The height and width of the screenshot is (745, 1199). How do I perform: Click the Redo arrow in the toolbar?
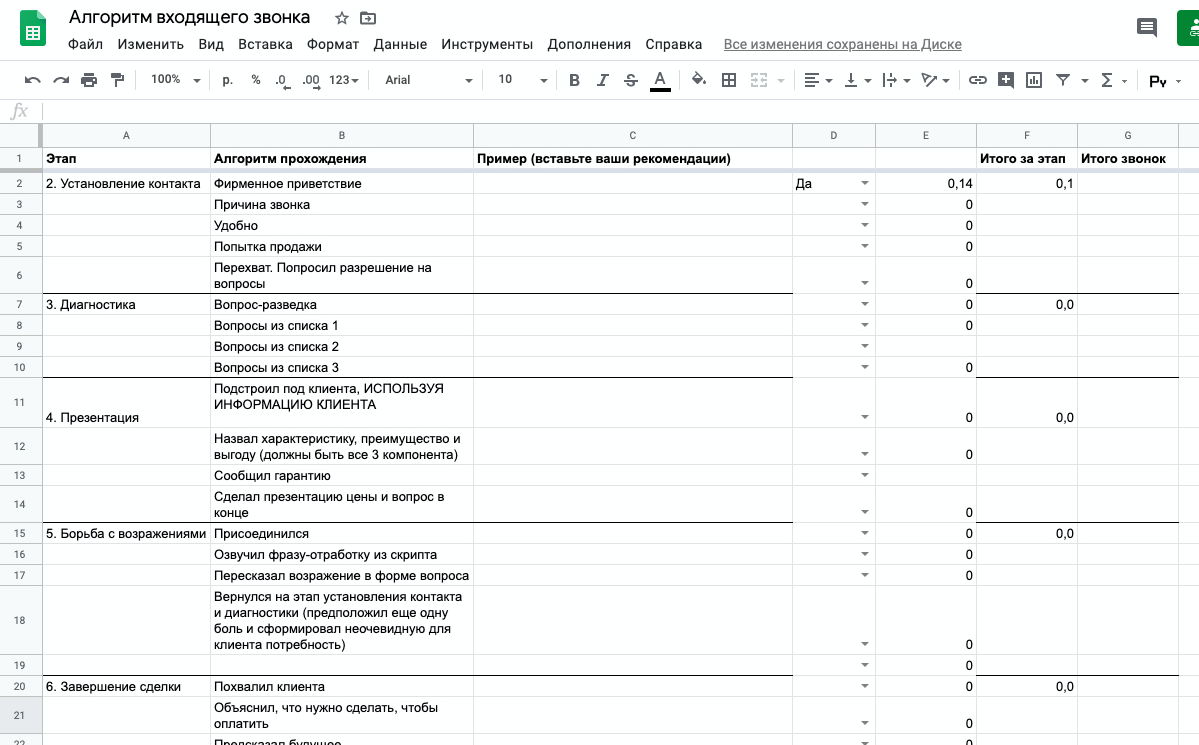(61, 80)
